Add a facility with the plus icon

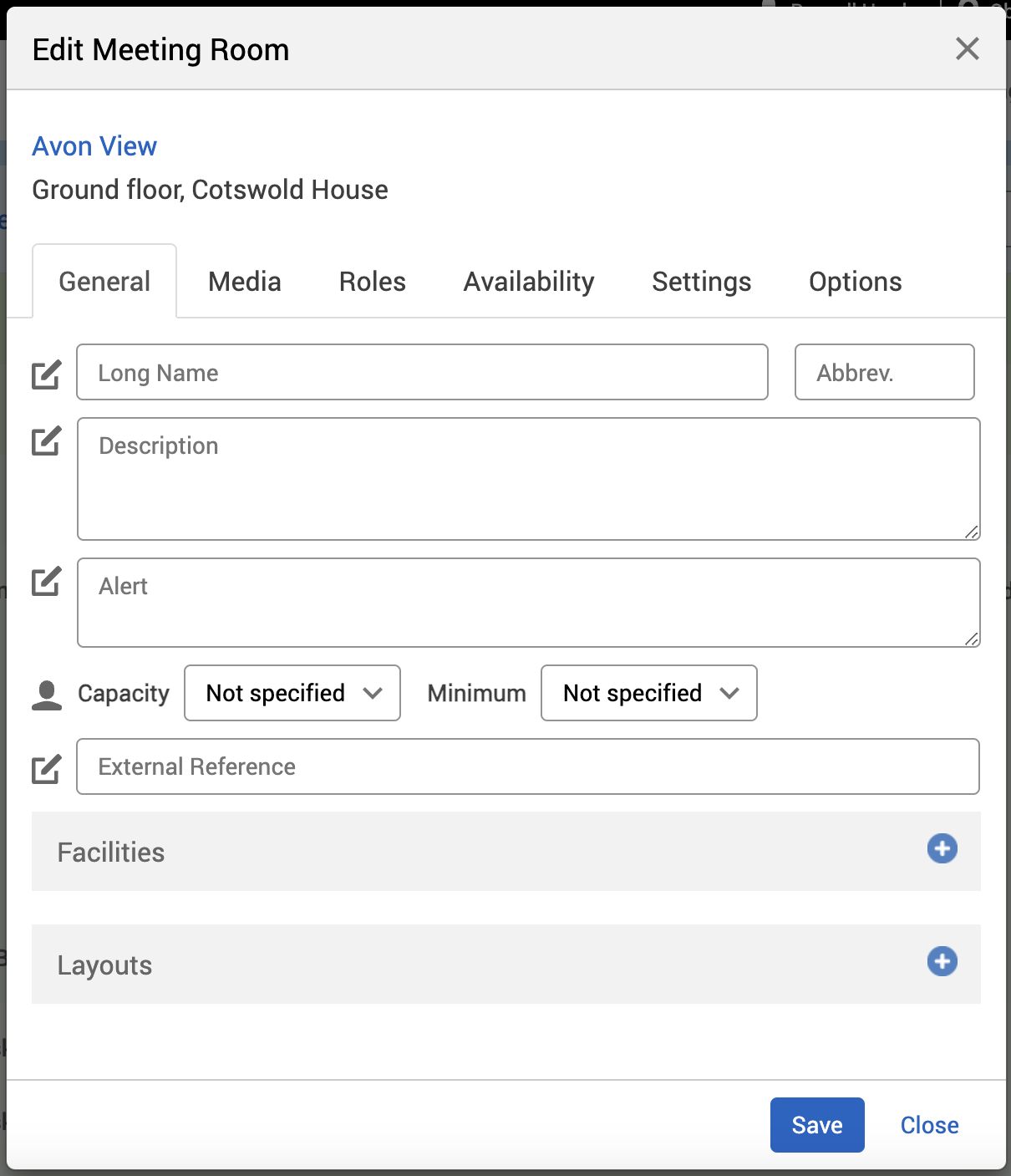pyautogui.click(x=942, y=848)
